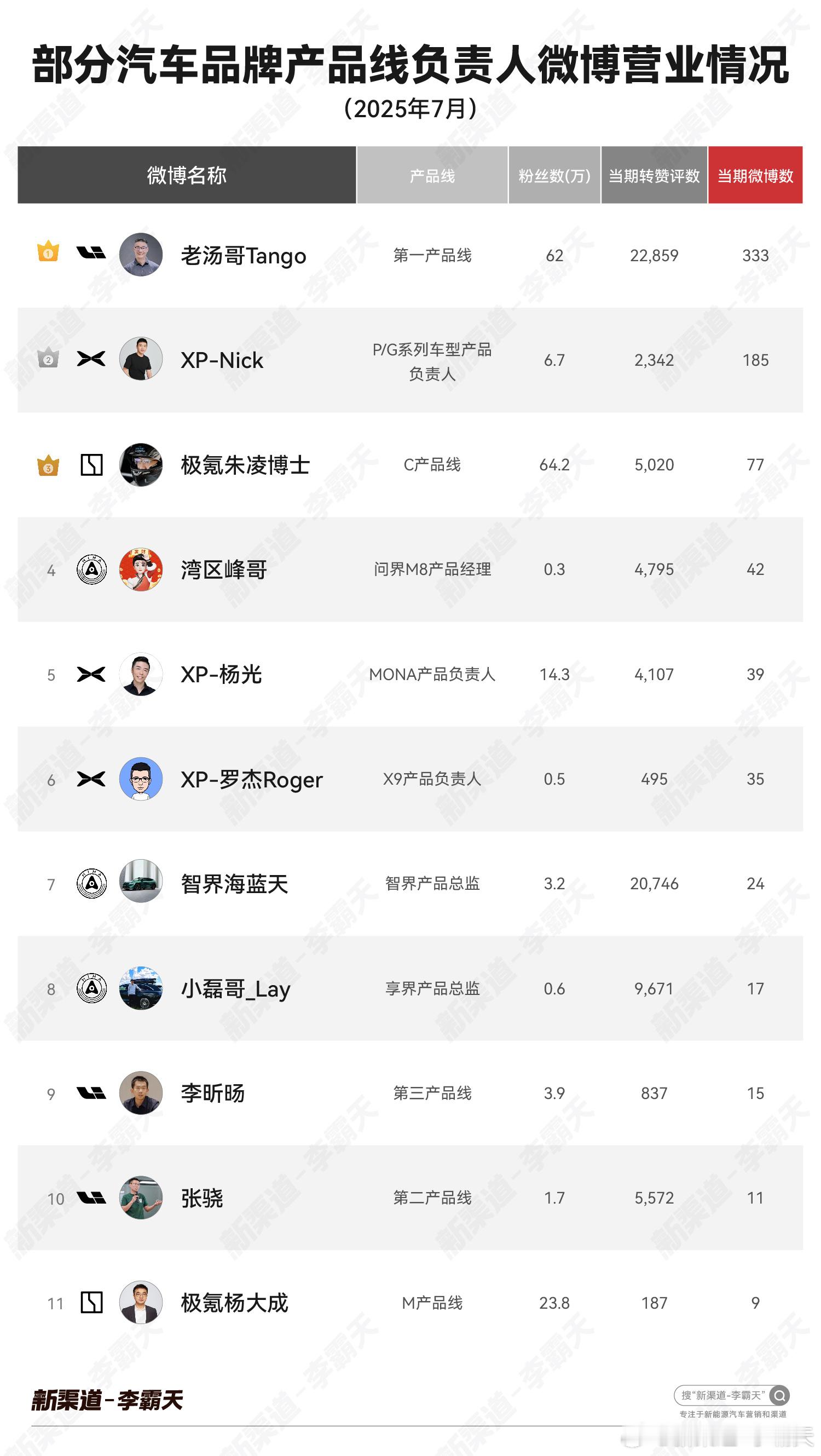821x1456 pixels.
Task: Select the red 当期微博数 column header
Action: 755,175
